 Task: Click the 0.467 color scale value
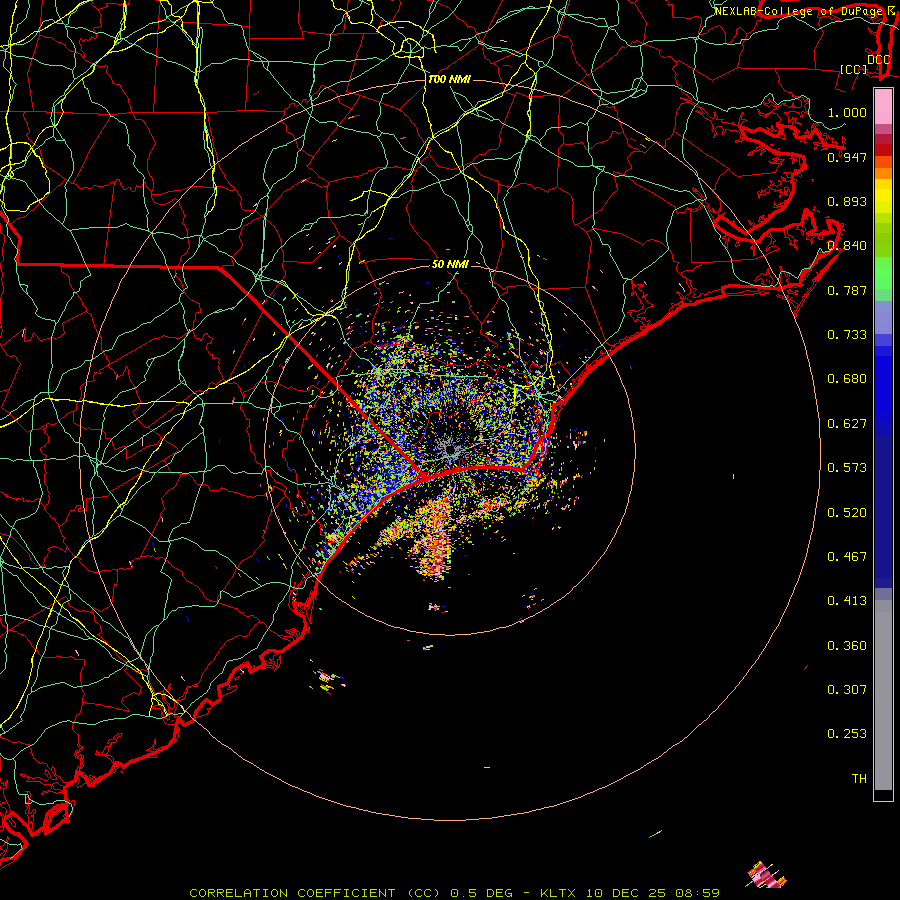point(847,557)
